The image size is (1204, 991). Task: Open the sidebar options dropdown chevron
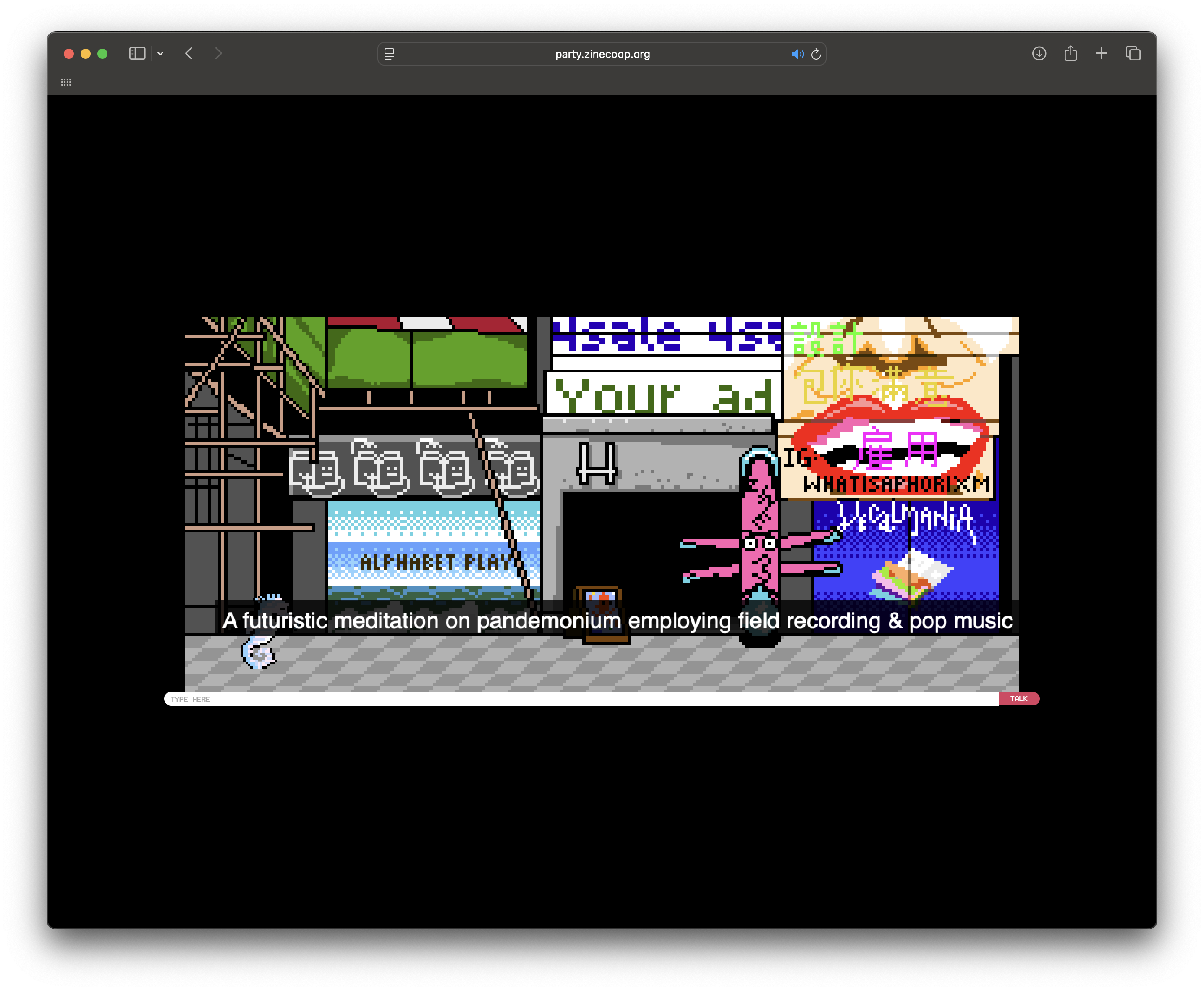point(160,54)
